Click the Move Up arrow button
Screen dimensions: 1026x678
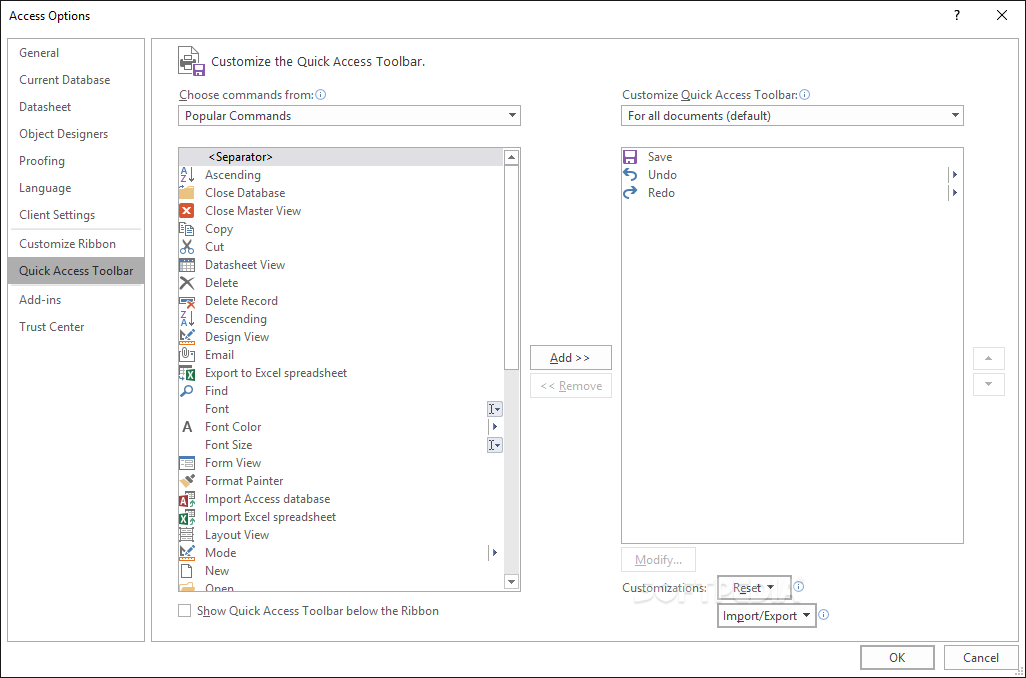(989, 359)
